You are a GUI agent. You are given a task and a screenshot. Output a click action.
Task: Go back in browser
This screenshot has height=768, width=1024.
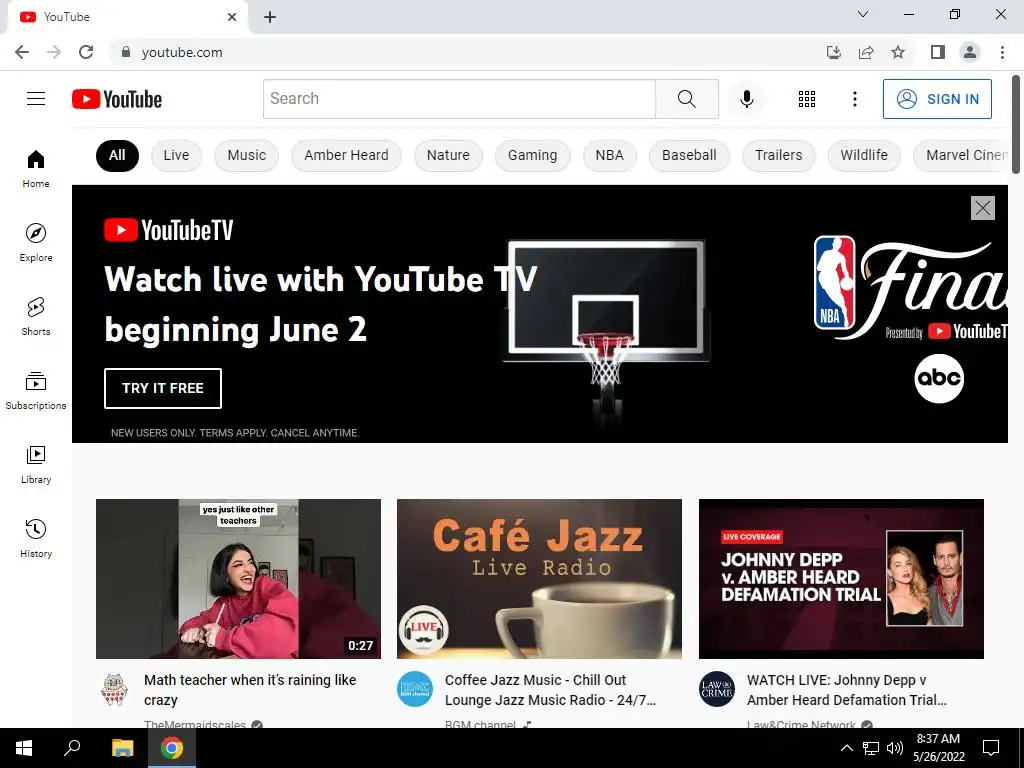point(22,52)
